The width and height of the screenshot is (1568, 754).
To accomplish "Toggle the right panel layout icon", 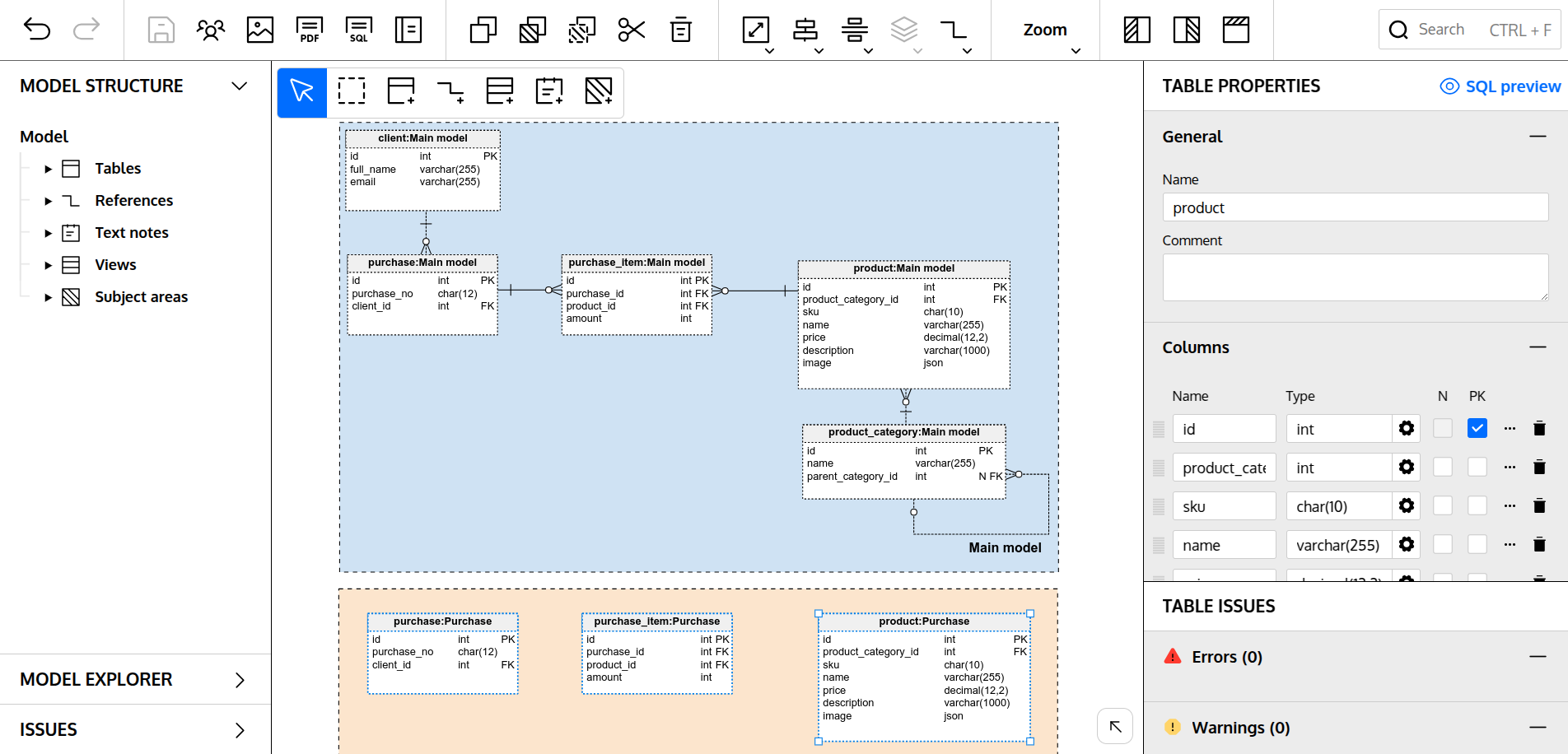I will pos(1187,30).
